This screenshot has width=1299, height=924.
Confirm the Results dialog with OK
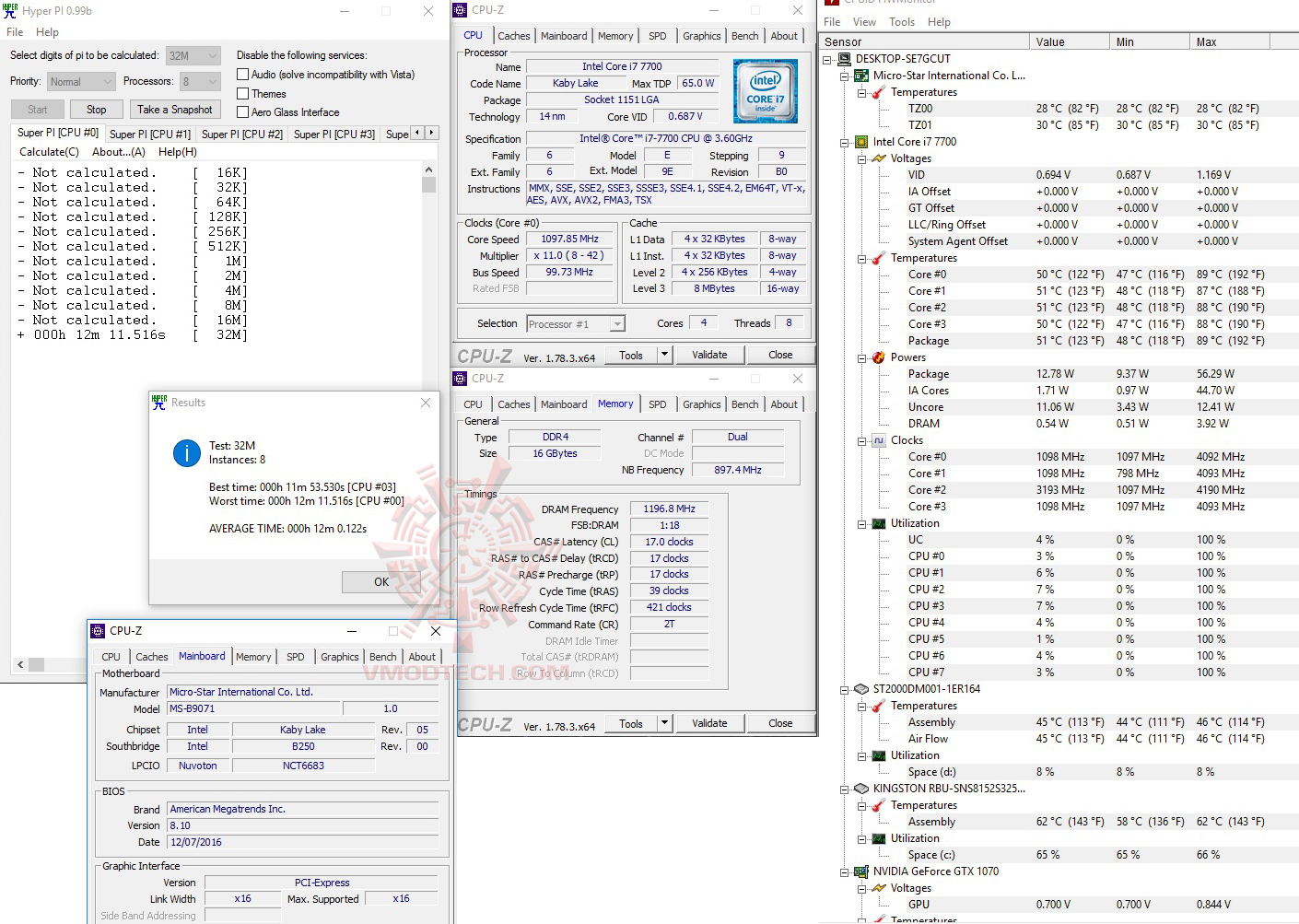tap(381, 582)
